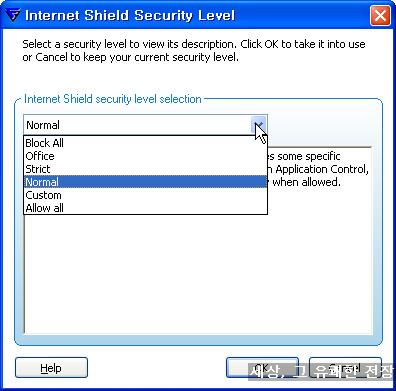Viewport: 396px width, 391px height.
Task: Click the 'when allowed.' description line
Action: pyautogui.click(x=306, y=182)
